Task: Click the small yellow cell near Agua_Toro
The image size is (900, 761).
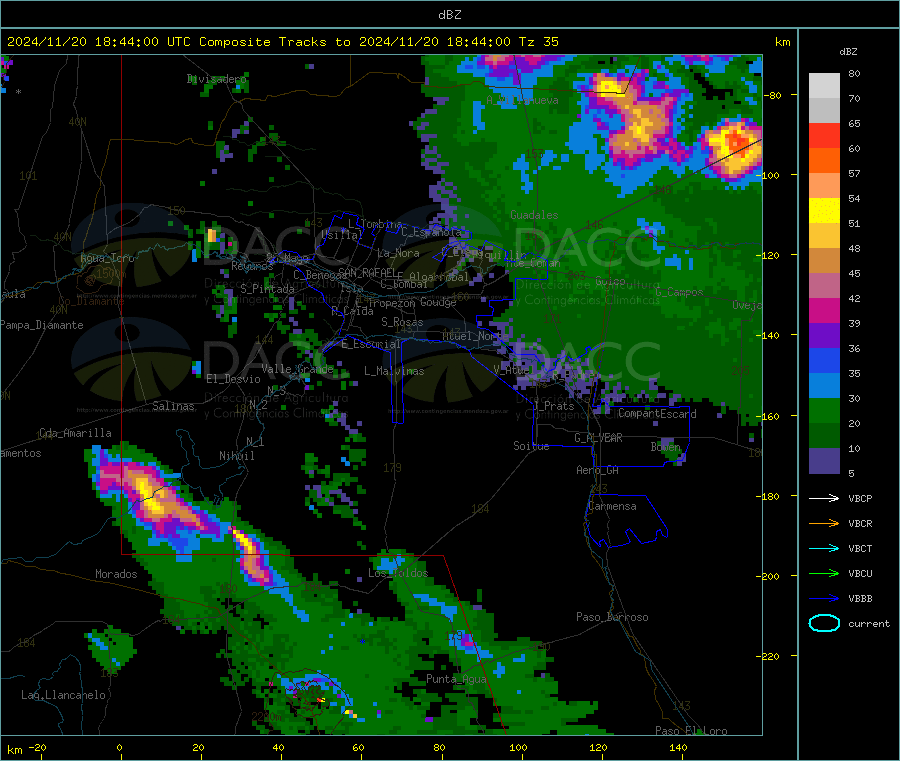Action: coord(211,235)
